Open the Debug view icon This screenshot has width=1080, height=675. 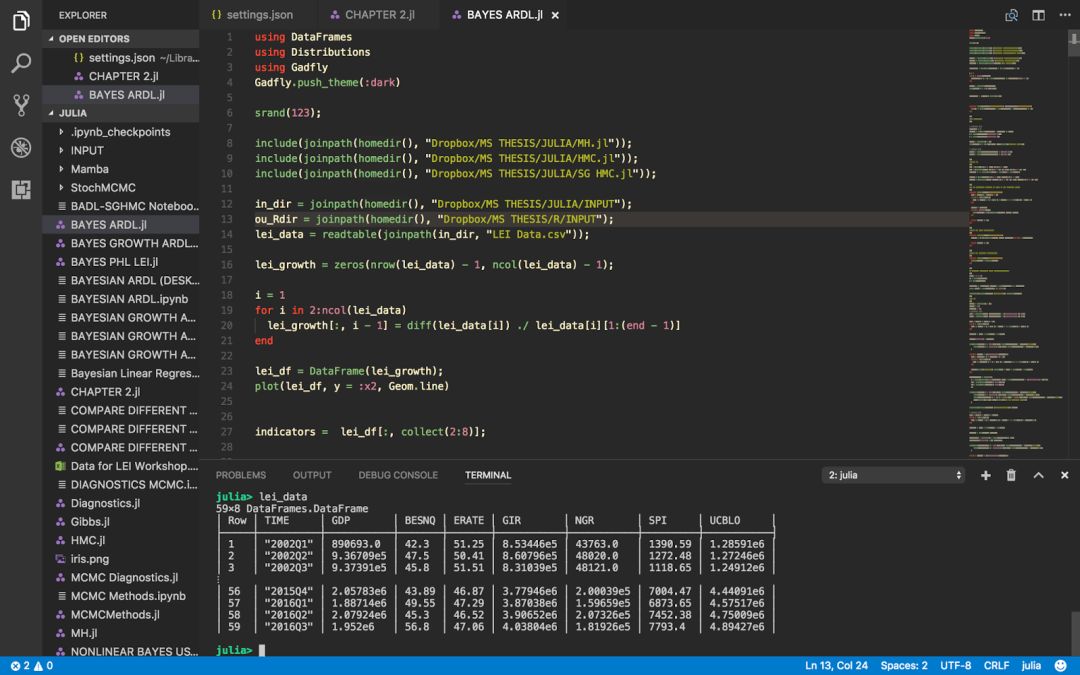click(21, 147)
